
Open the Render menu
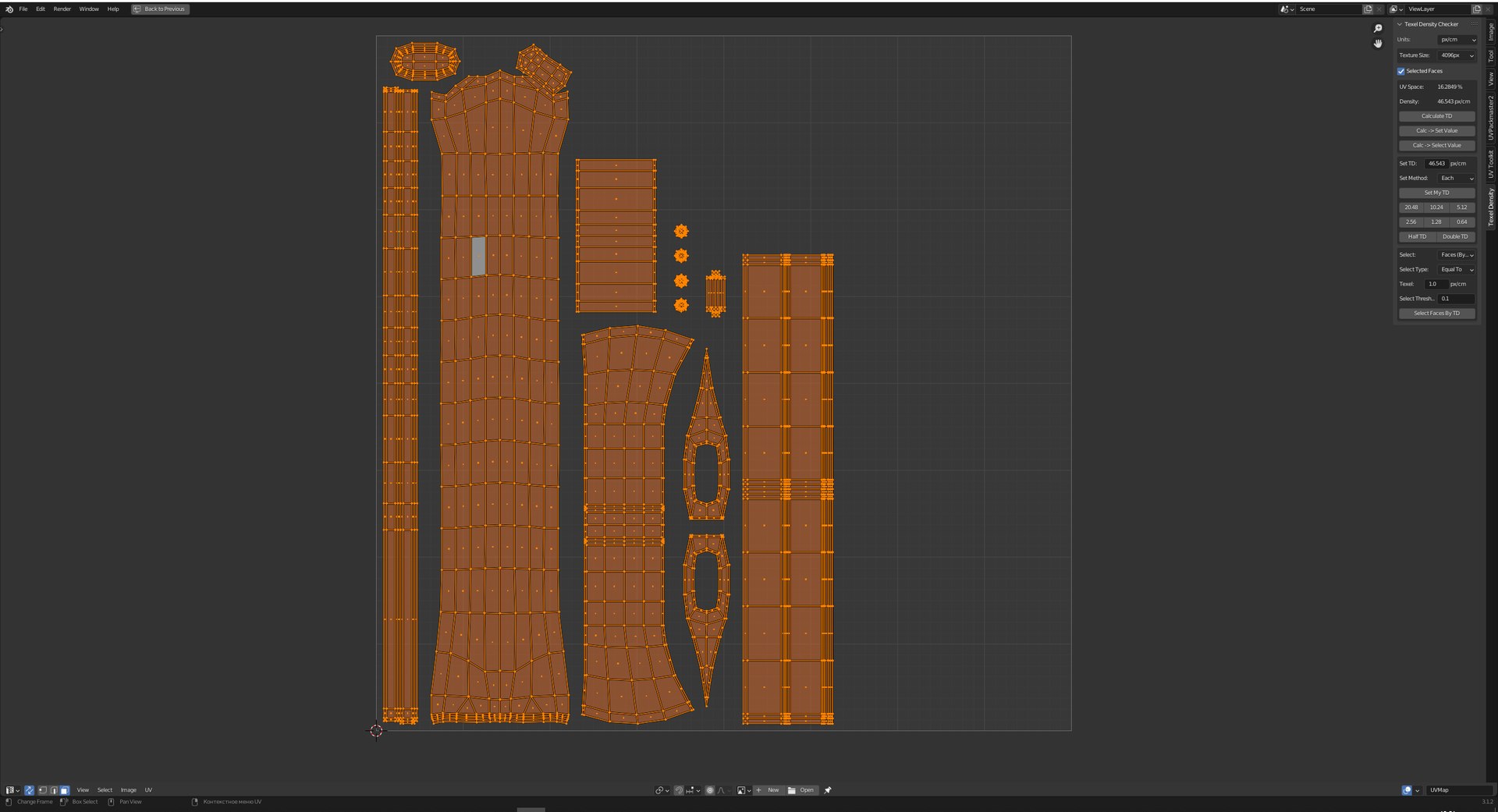62,9
